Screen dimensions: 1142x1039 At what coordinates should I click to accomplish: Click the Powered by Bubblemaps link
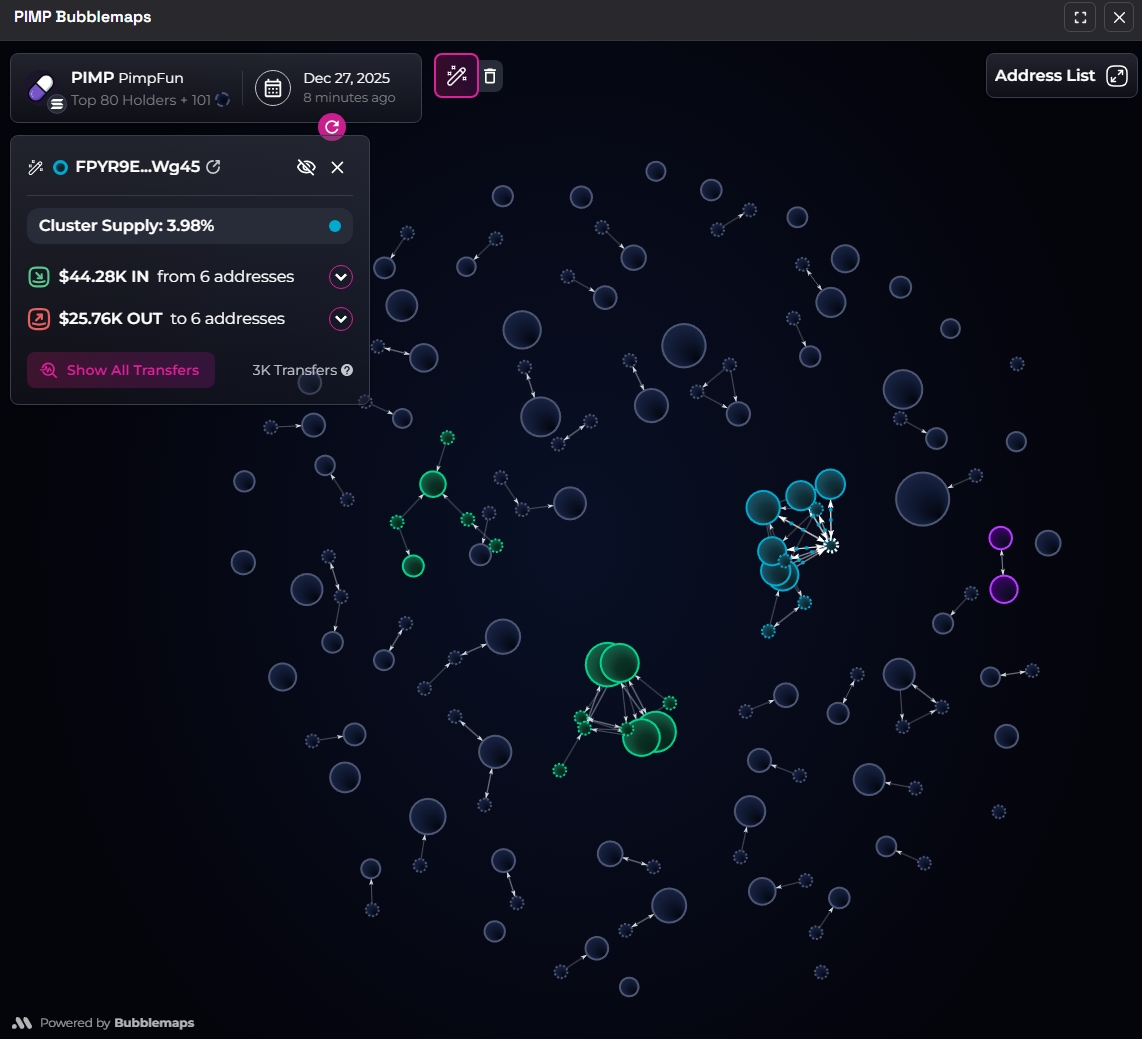point(103,1022)
